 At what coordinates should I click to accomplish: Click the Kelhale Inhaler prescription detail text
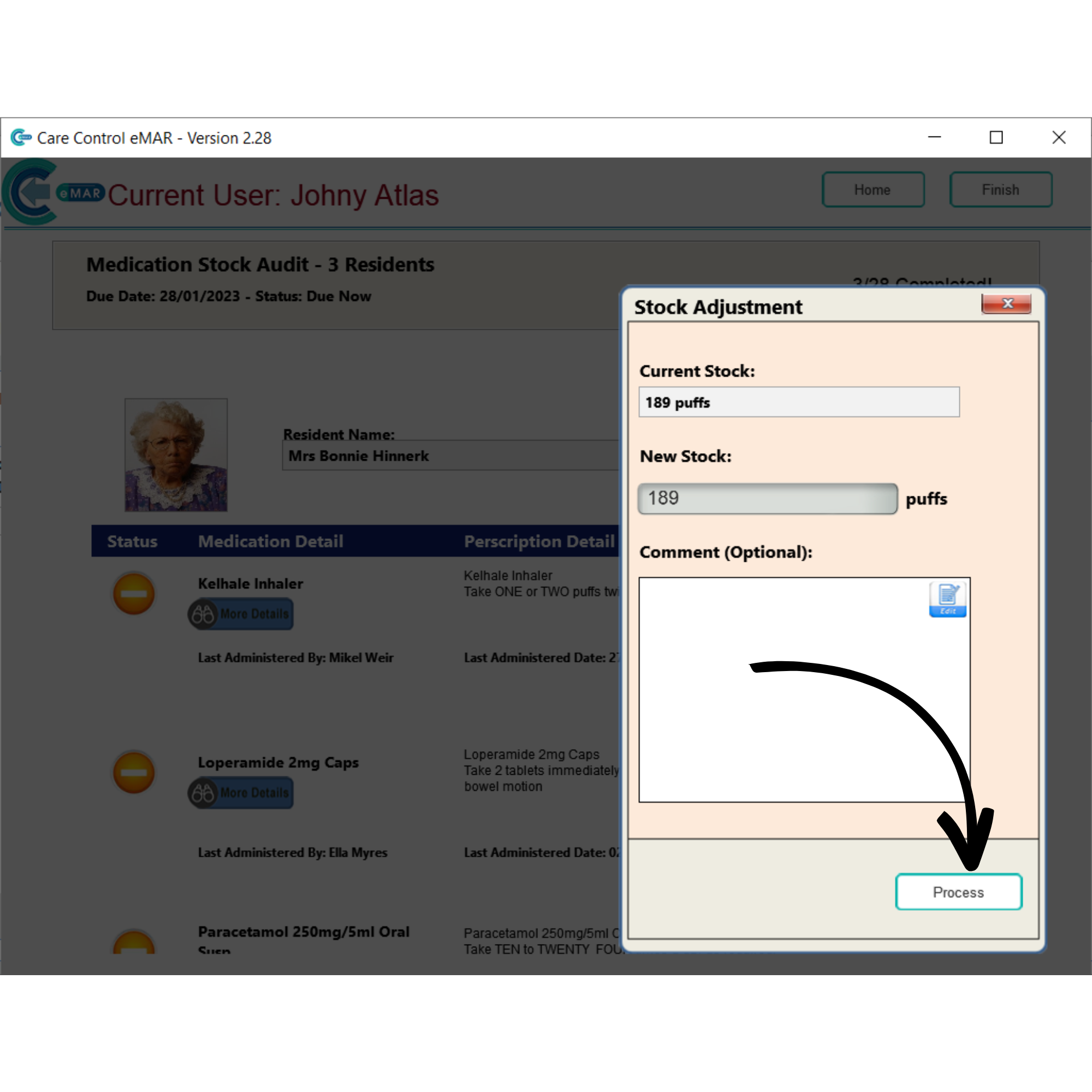(542, 583)
